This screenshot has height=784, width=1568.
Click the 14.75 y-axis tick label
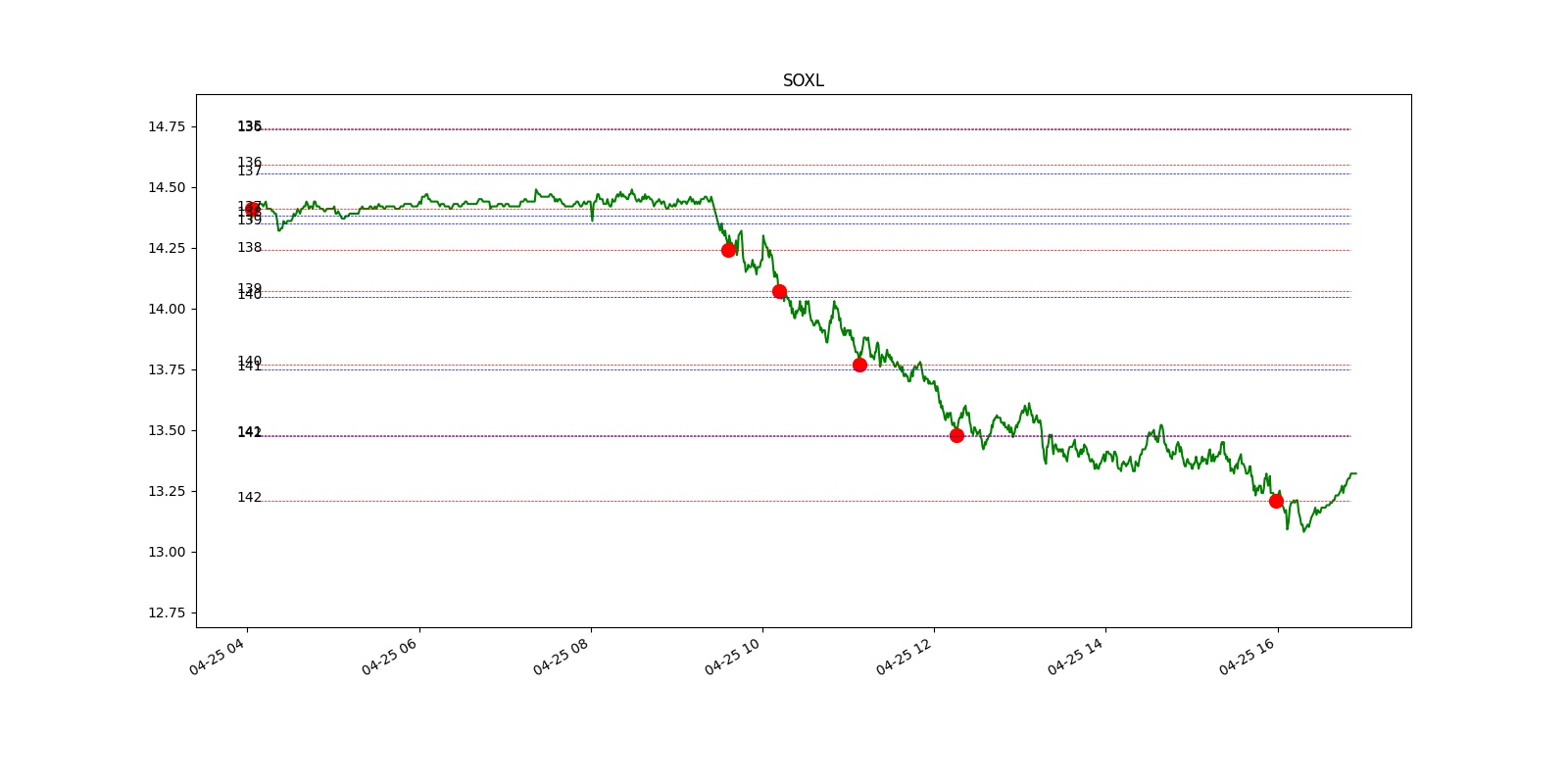[166, 126]
